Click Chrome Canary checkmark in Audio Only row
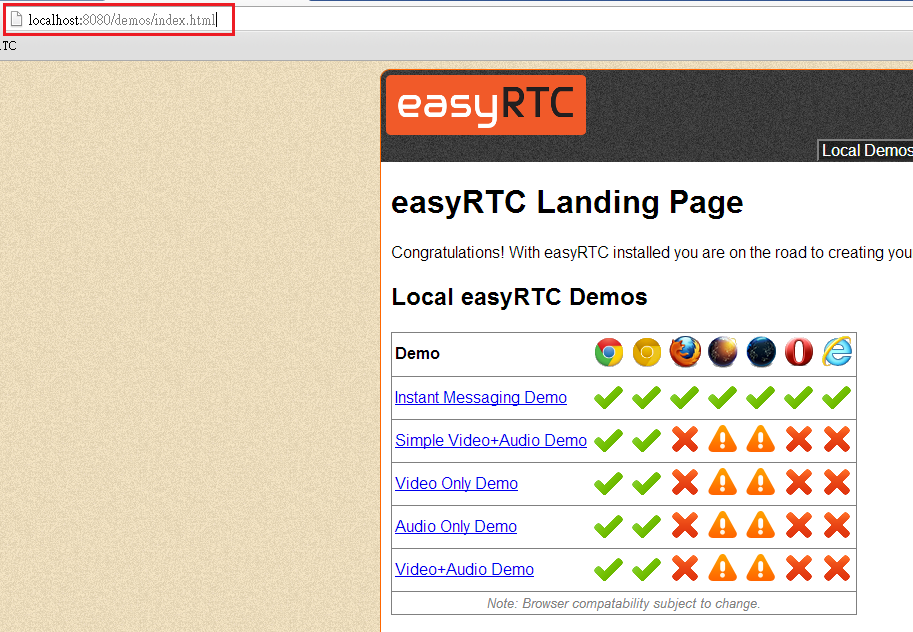 click(647, 527)
